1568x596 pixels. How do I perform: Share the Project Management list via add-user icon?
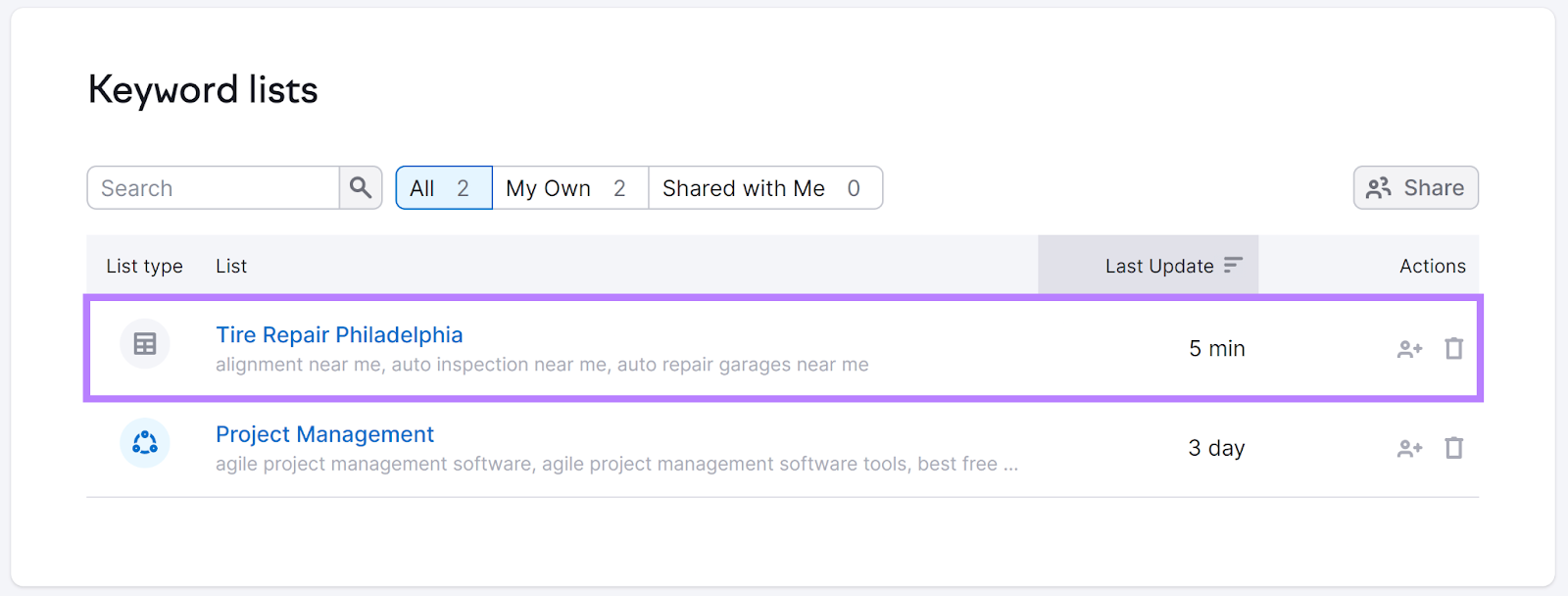click(1409, 448)
